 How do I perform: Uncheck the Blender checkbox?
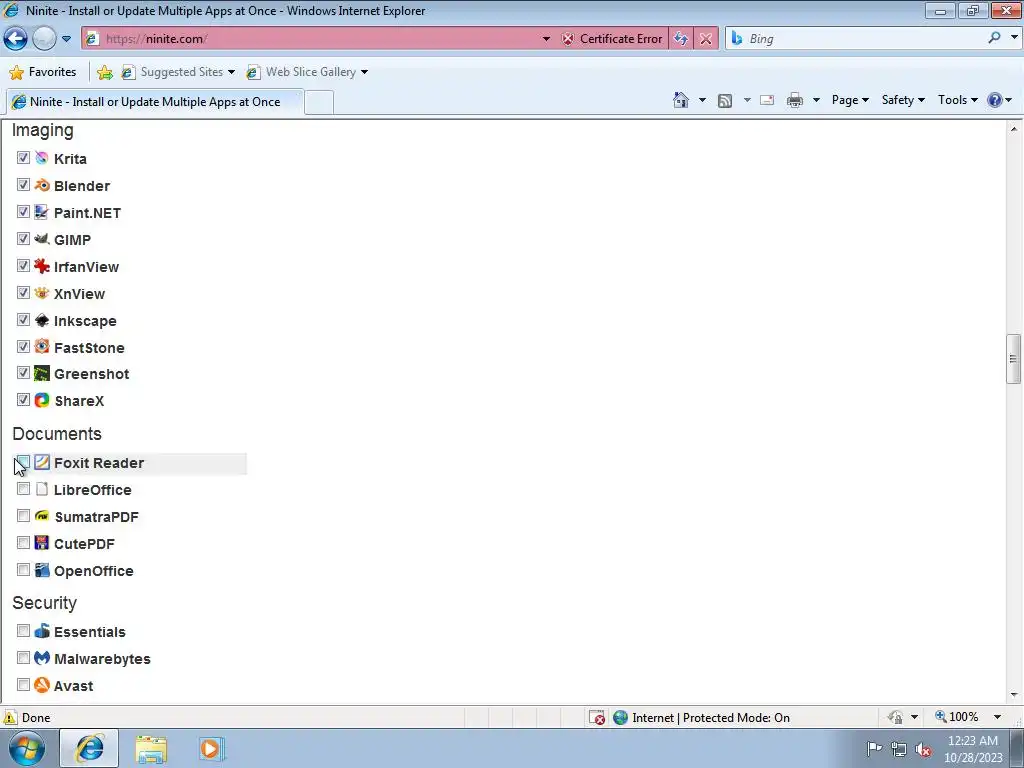point(24,185)
